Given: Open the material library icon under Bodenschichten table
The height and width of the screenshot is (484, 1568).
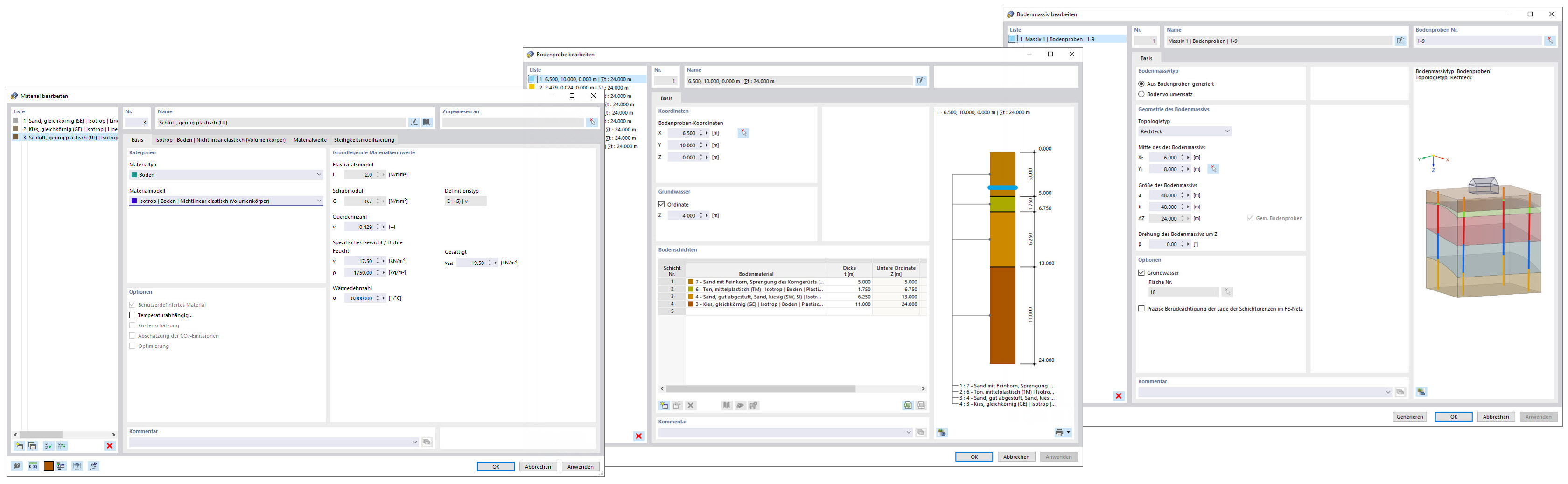Looking at the screenshot, I should pos(727,406).
